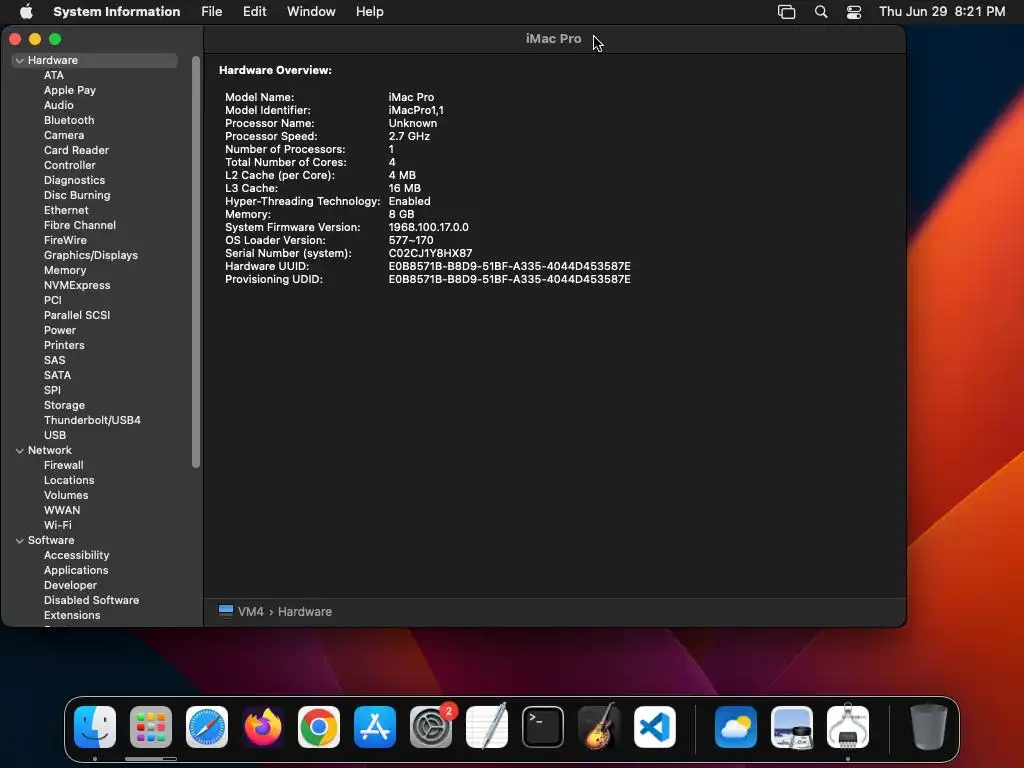This screenshot has height=768, width=1024.
Task: Open the Apple menu
Action: click(x=26, y=11)
